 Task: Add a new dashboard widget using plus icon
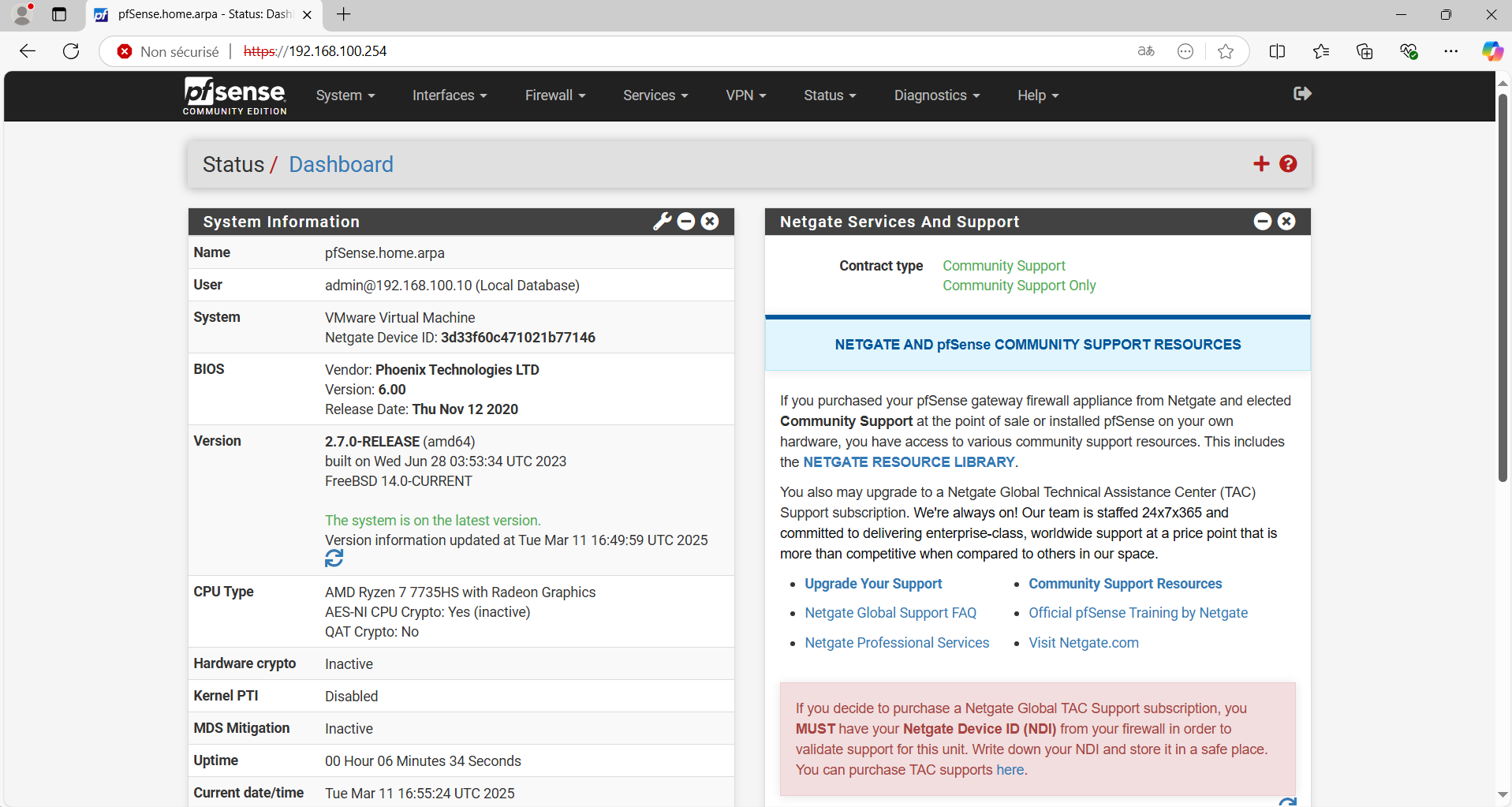click(x=1261, y=163)
